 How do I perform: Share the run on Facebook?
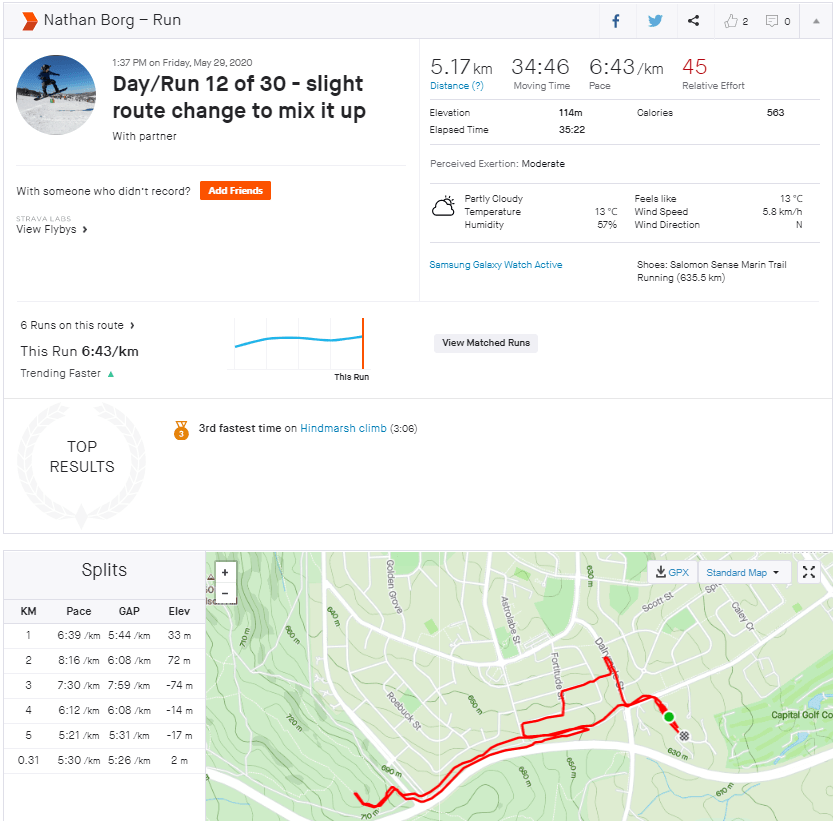point(616,21)
